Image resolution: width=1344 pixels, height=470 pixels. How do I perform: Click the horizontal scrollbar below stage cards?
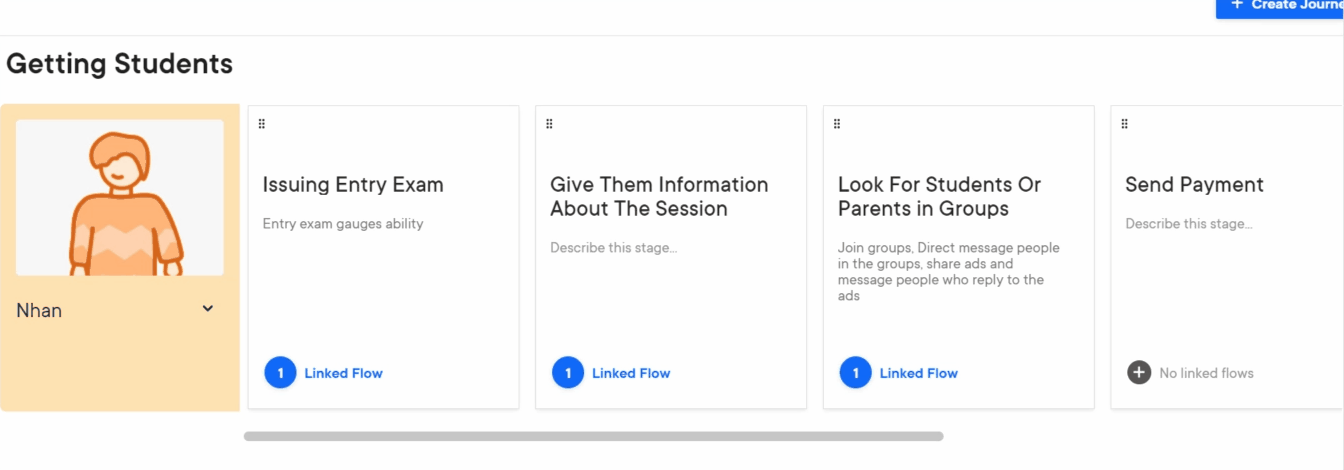[x=593, y=436]
